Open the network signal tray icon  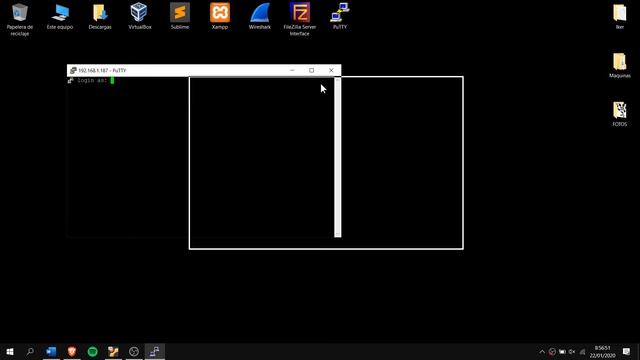coord(582,352)
